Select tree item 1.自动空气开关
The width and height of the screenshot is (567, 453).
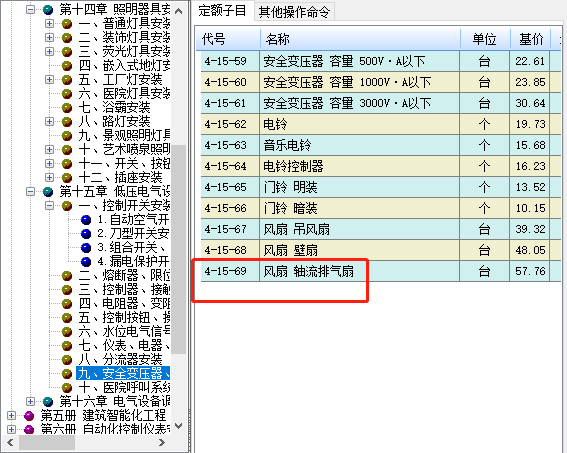coord(133,220)
